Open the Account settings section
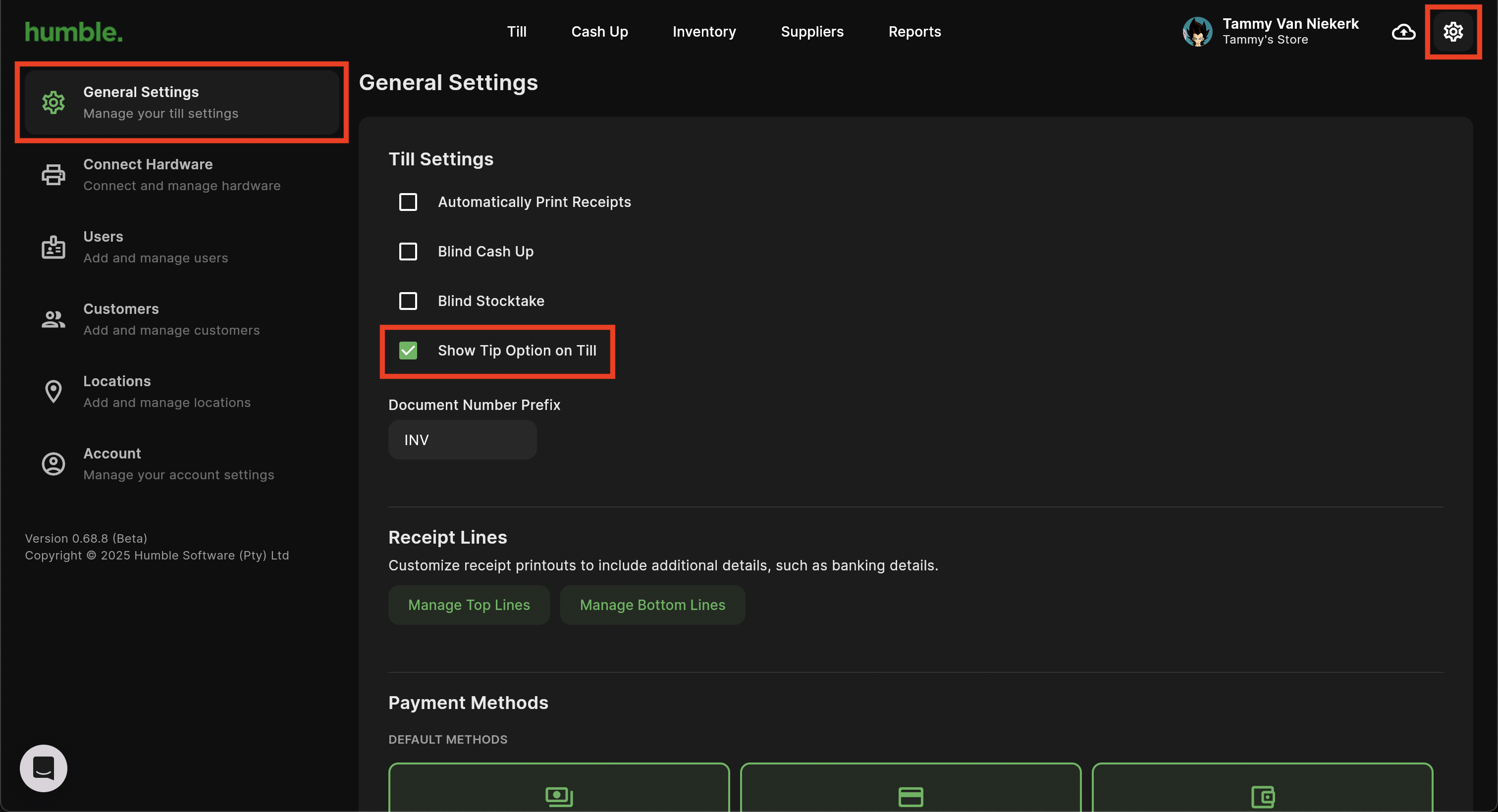The image size is (1498, 812). point(181,464)
